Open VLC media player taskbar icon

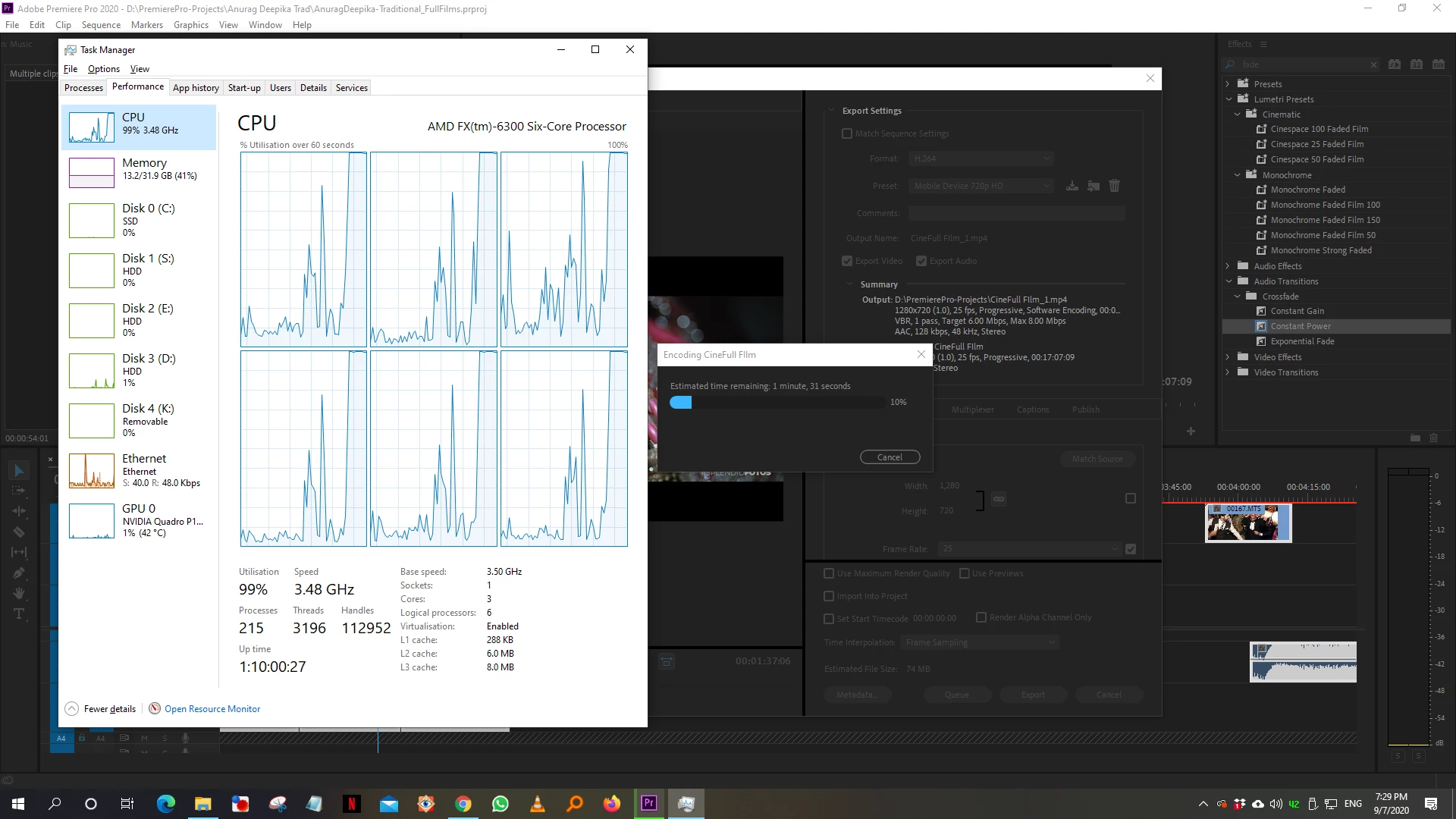pyautogui.click(x=538, y=803)
